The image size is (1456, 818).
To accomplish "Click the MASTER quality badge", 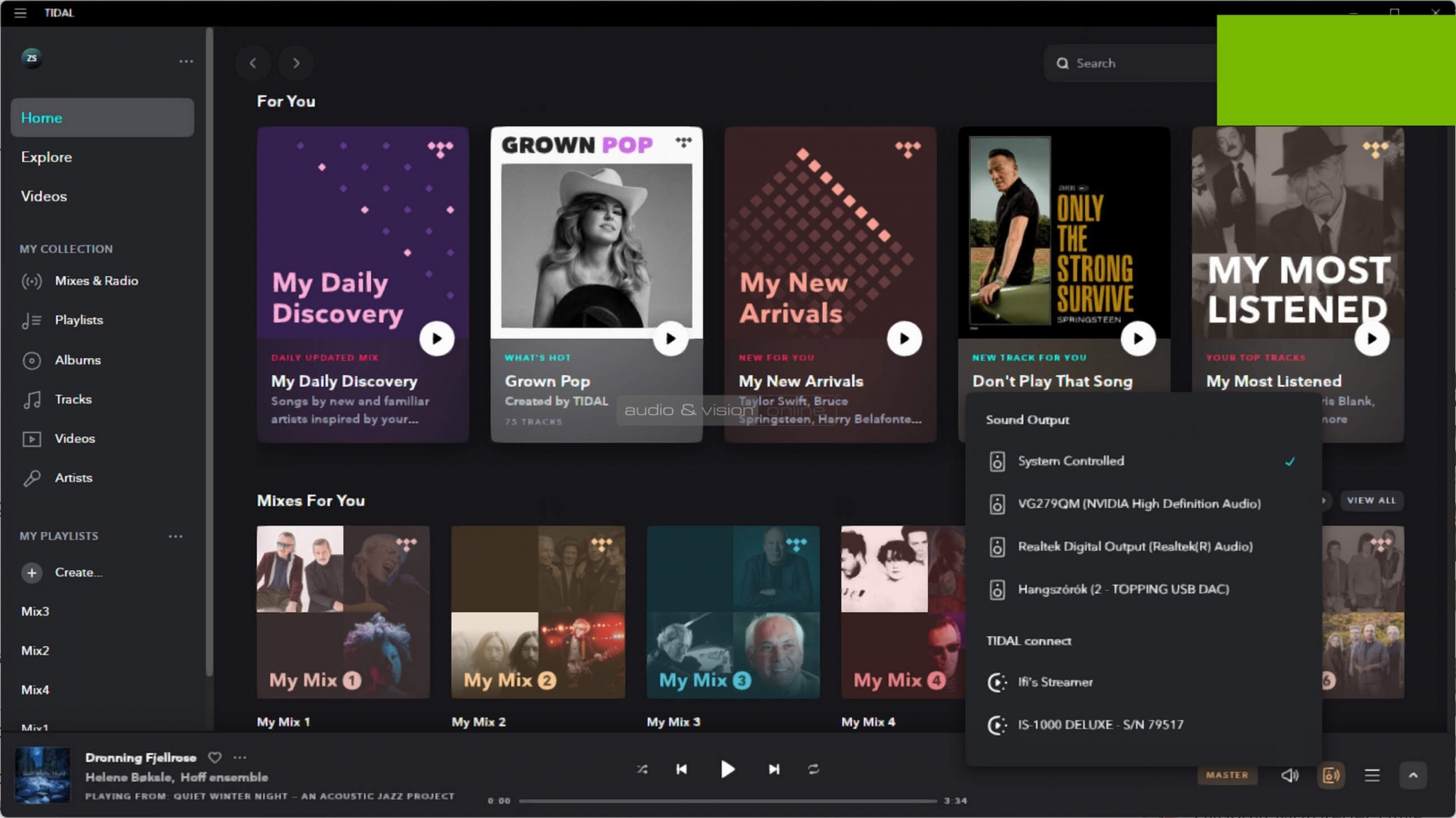I will coord(1227,775).
